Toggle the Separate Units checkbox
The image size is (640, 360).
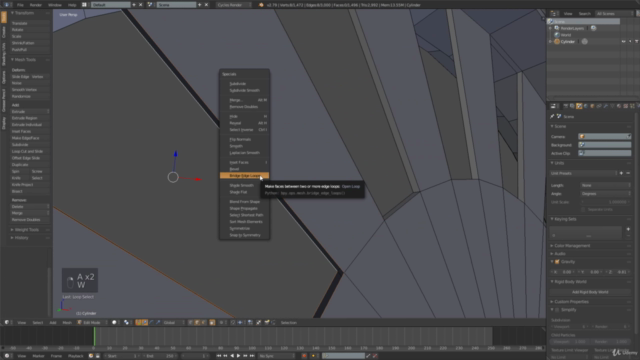(583, 209)
